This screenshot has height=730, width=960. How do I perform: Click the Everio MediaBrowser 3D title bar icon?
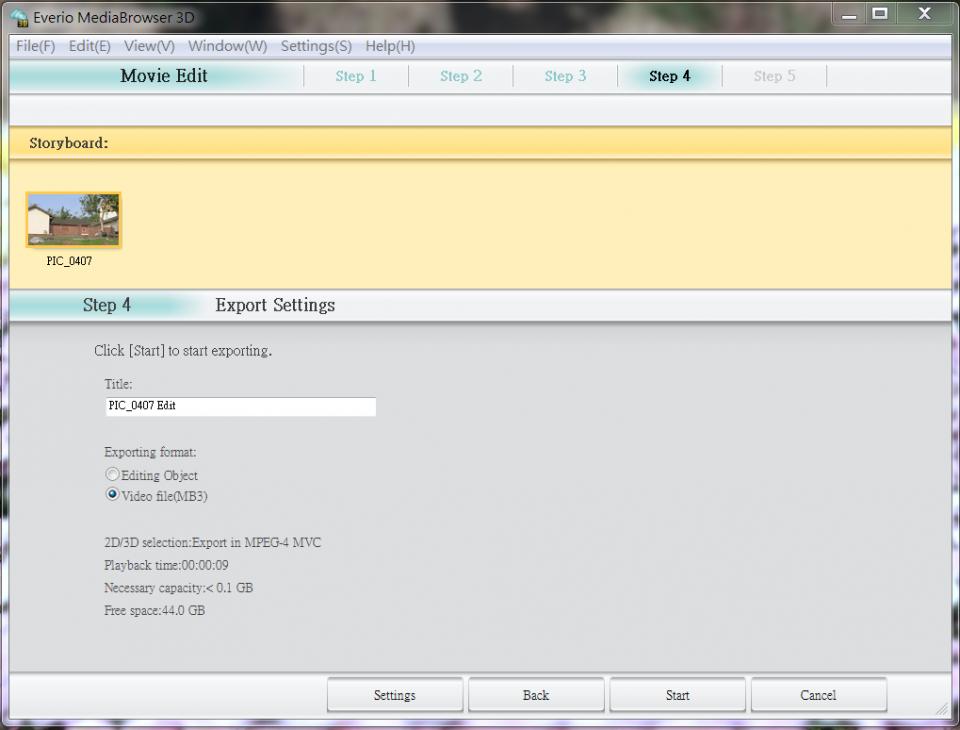[18, 17]
